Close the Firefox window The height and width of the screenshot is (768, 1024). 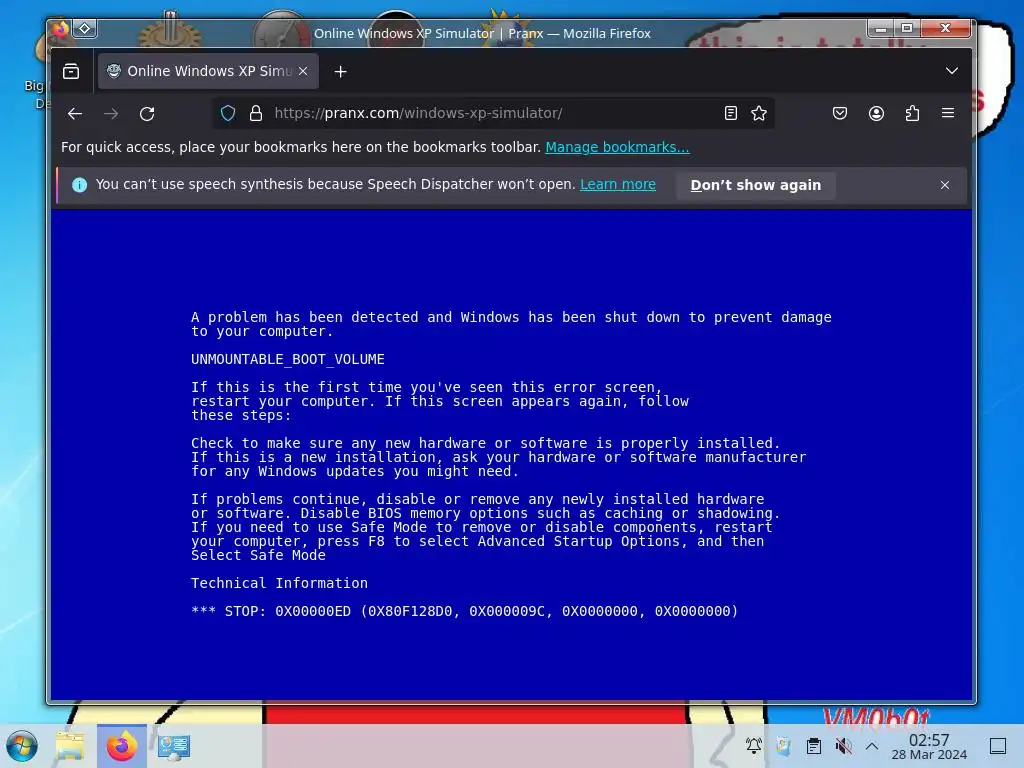coord(945,28)
